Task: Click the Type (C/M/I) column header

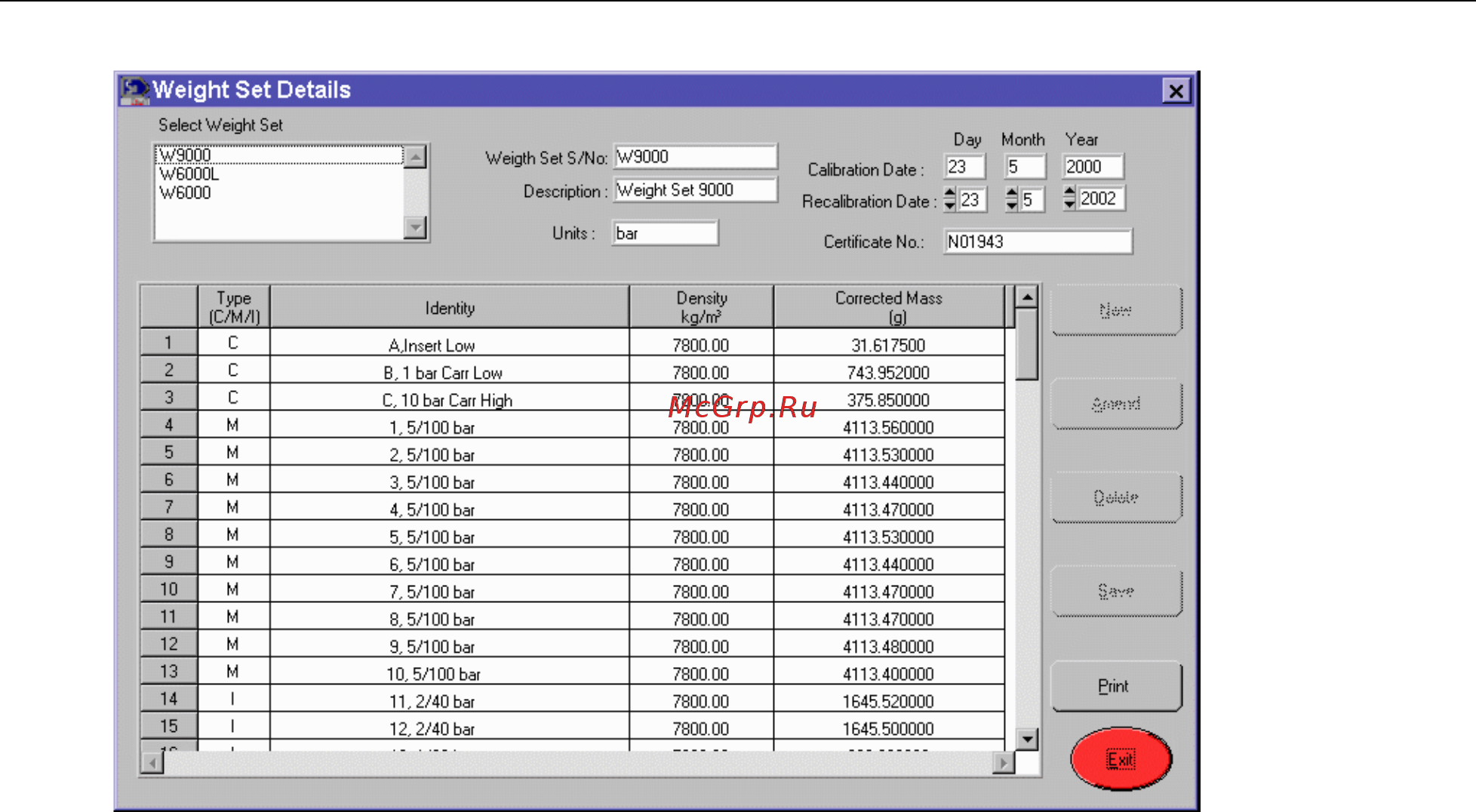Action: tap(234, 307)
